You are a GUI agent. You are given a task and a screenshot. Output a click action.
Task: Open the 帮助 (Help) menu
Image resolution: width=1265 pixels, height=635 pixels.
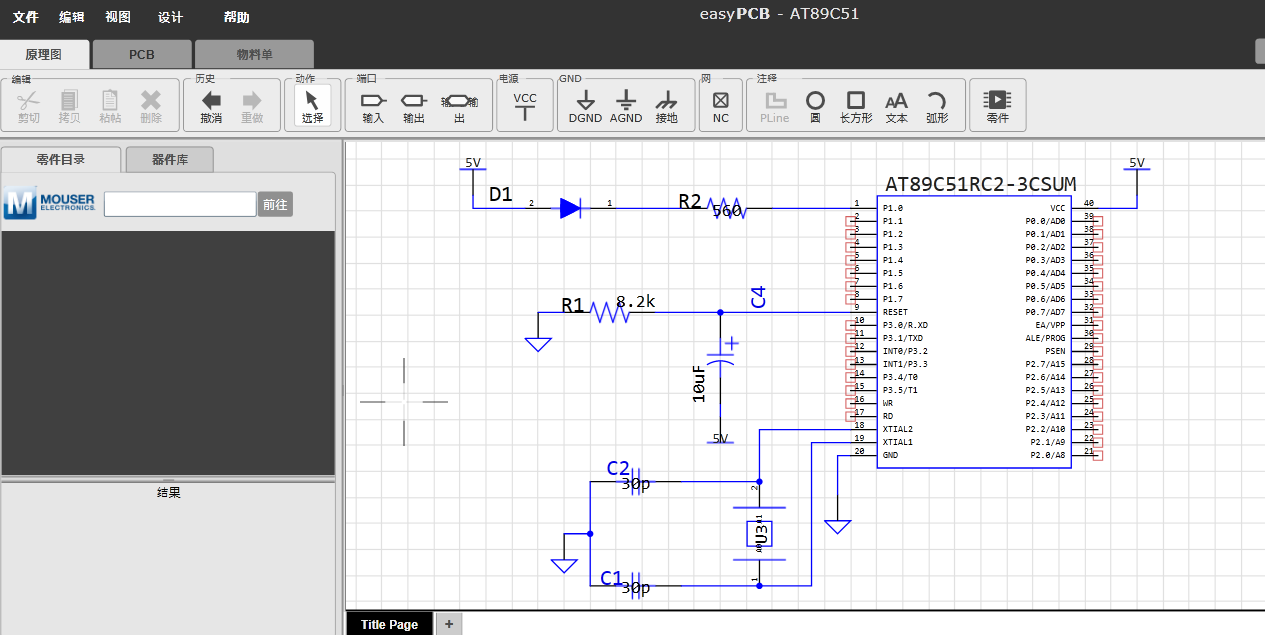click(x=237, y=17)
